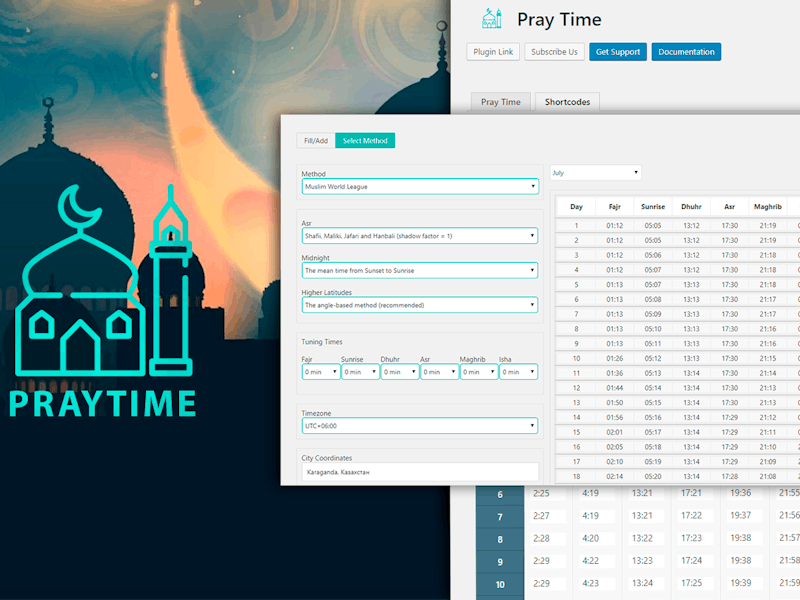
Task: Click Sunrise time 05:20 on day 18
Action: pyautogui.click(x=653, y=476)
